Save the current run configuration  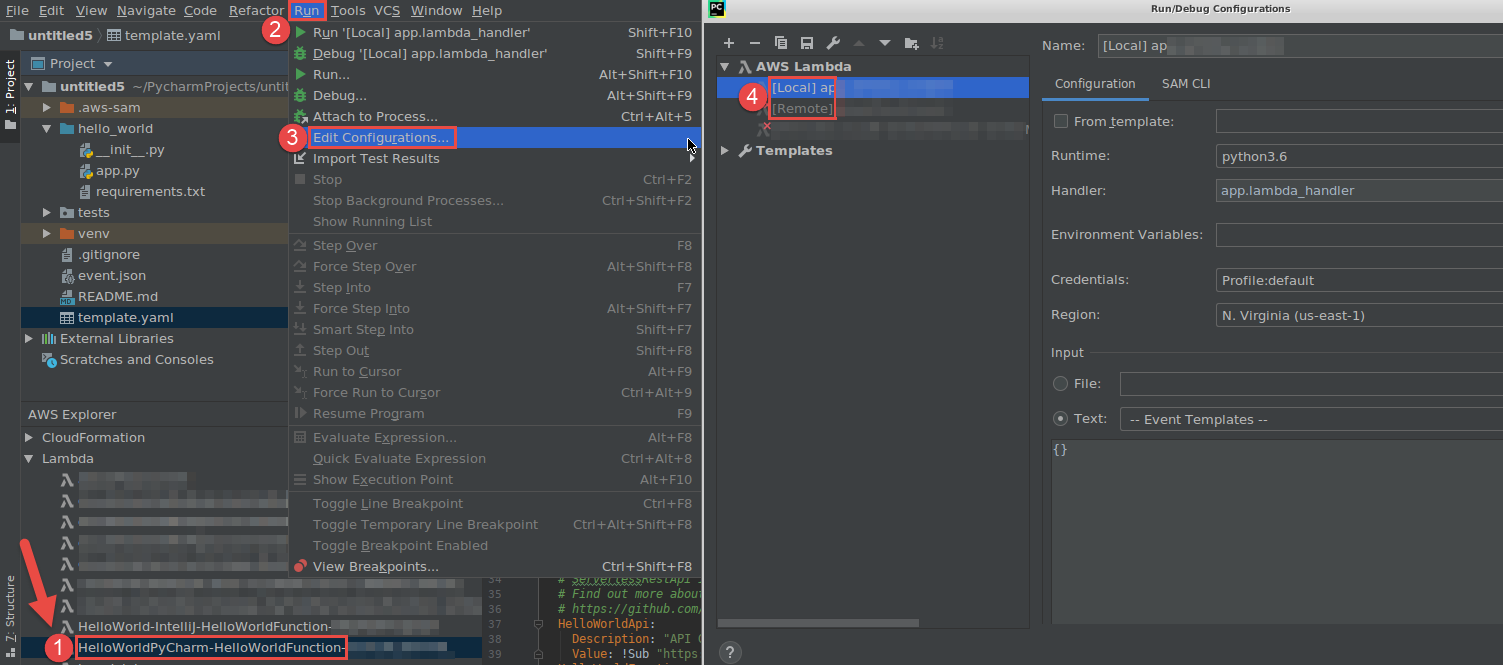[x=806, y=43]
